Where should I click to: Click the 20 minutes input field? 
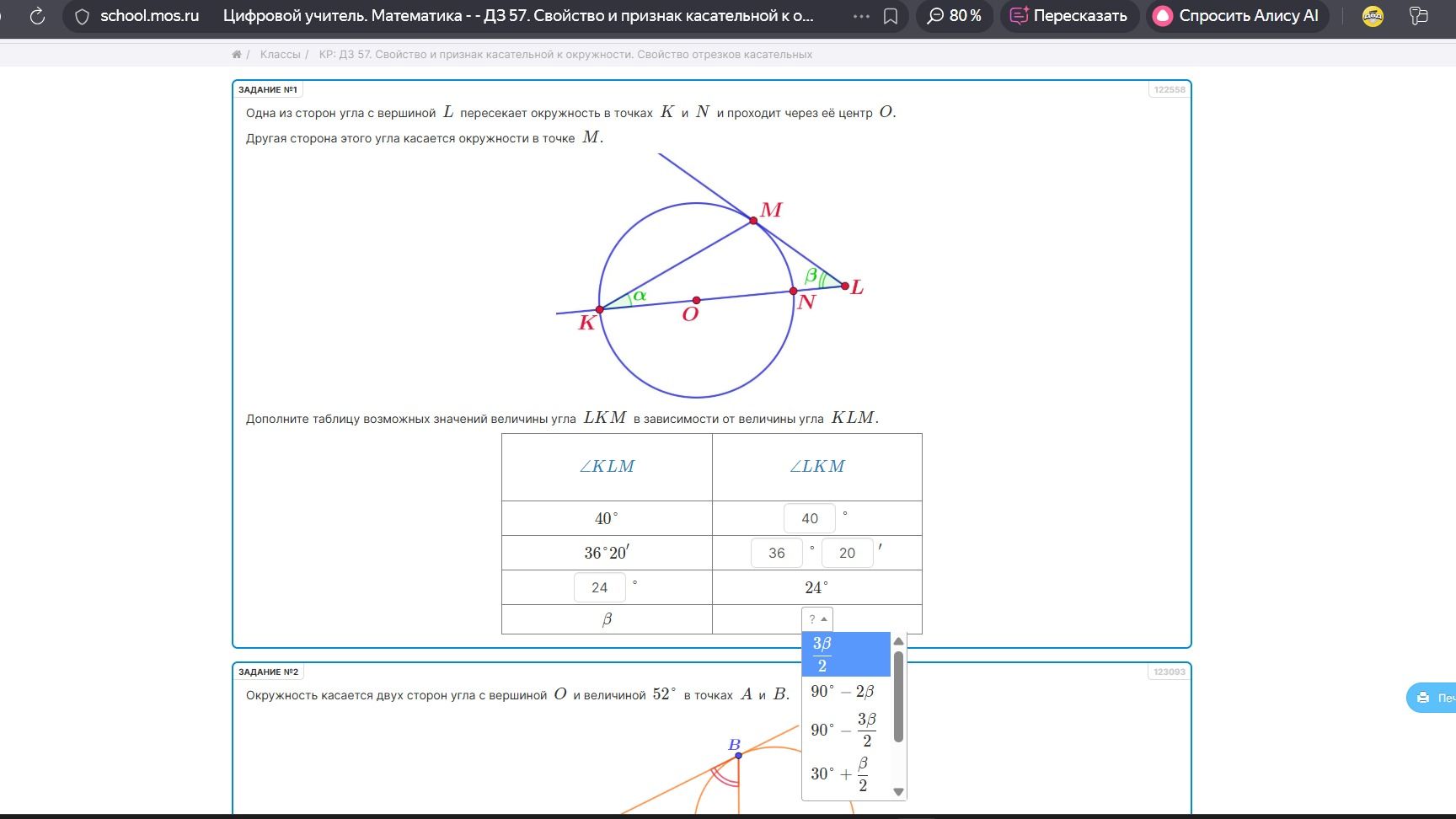(x=848, y=553)
